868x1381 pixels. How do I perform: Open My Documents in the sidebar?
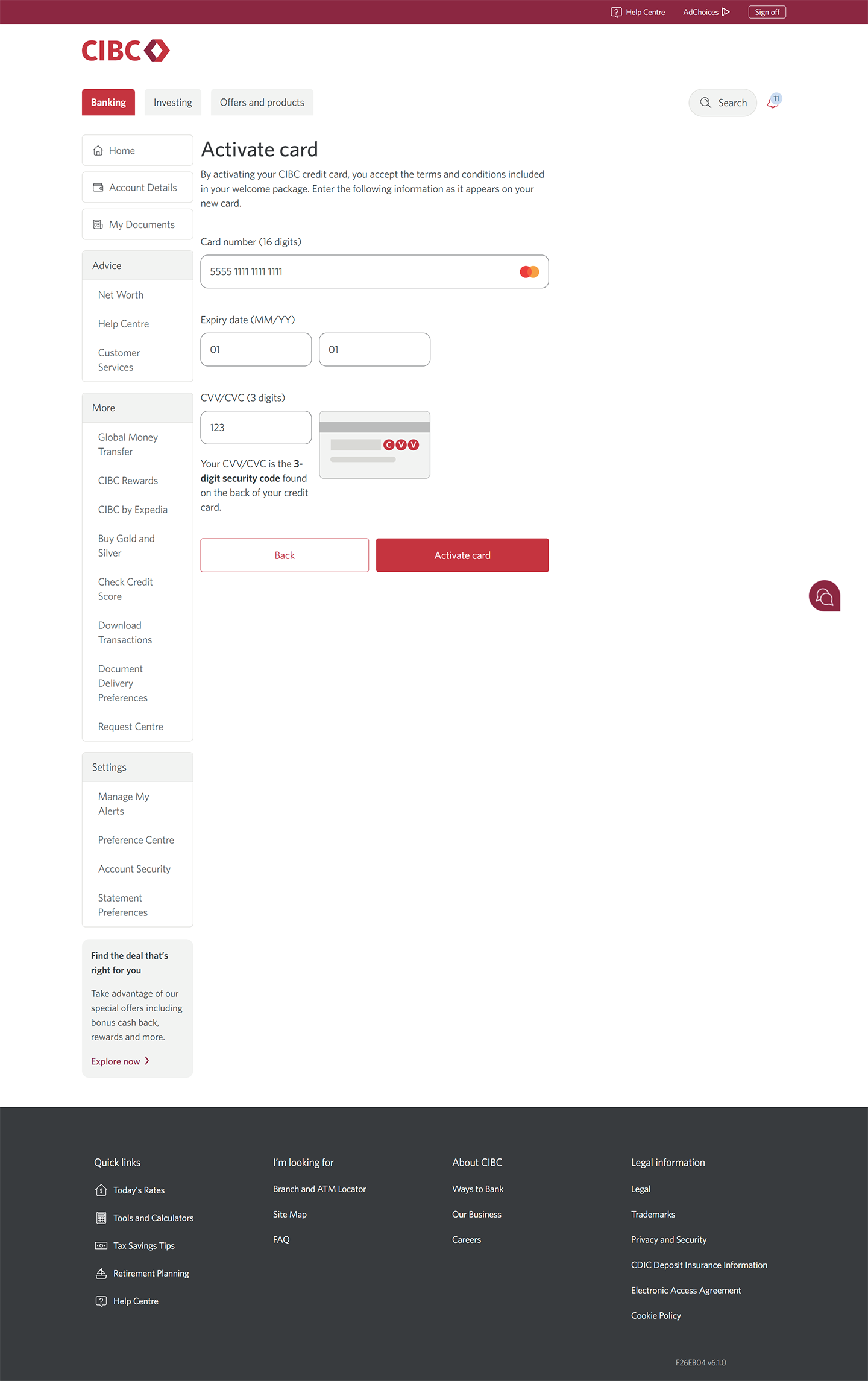coord(137,224)
